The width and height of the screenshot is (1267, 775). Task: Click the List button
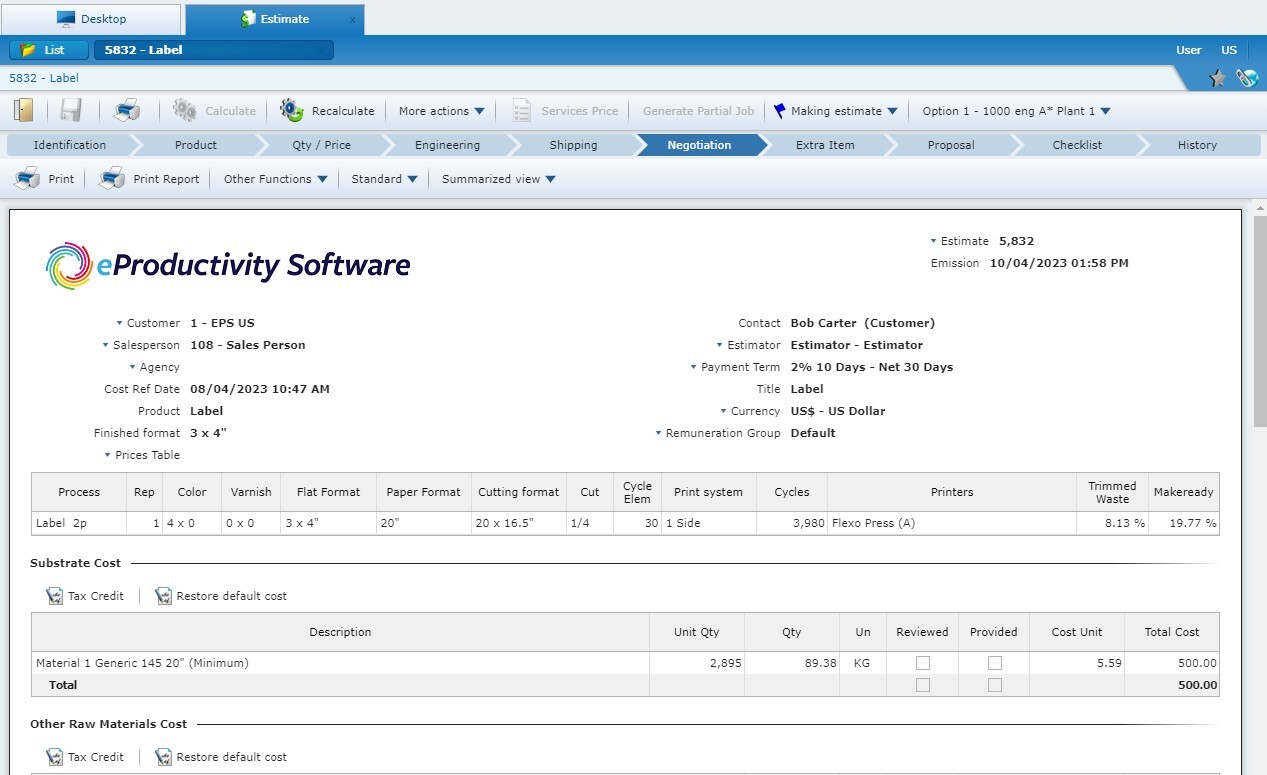[x=47, y=49]
